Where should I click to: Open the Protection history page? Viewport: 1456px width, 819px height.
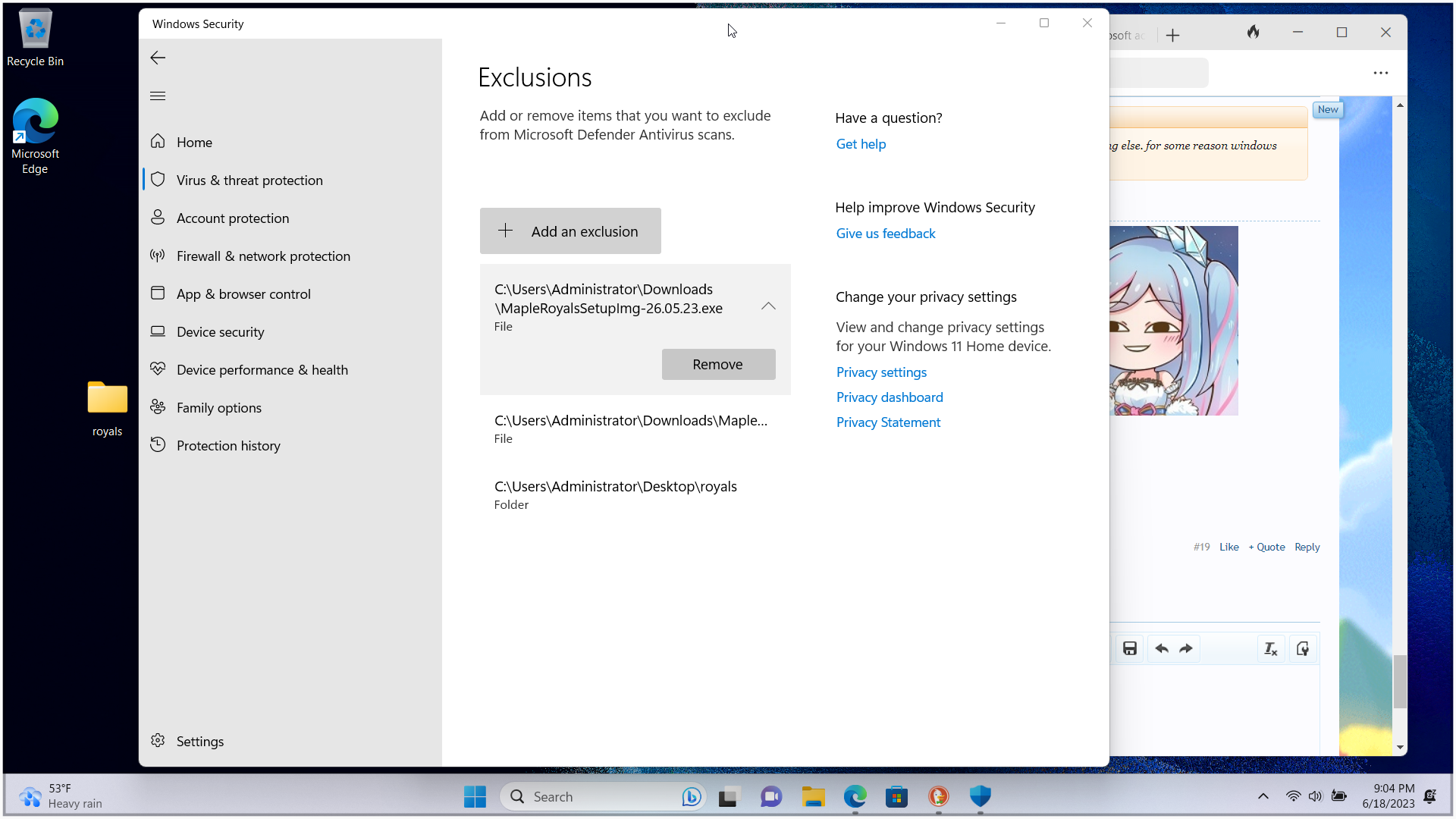[228, 446]
